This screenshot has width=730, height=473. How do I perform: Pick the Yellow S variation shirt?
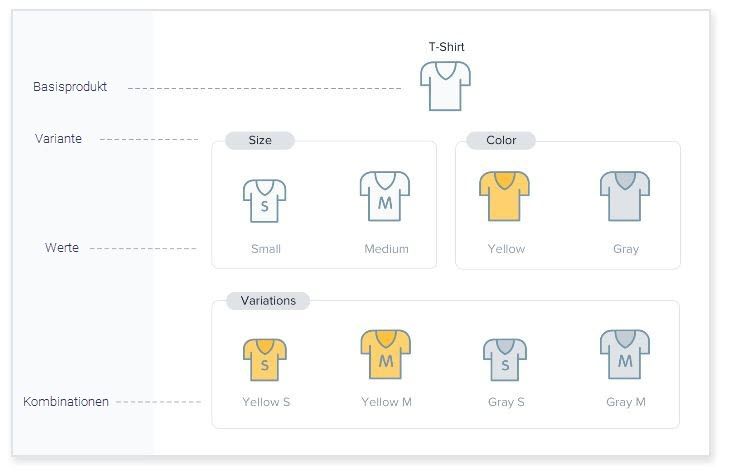click(x=265, y=359)
